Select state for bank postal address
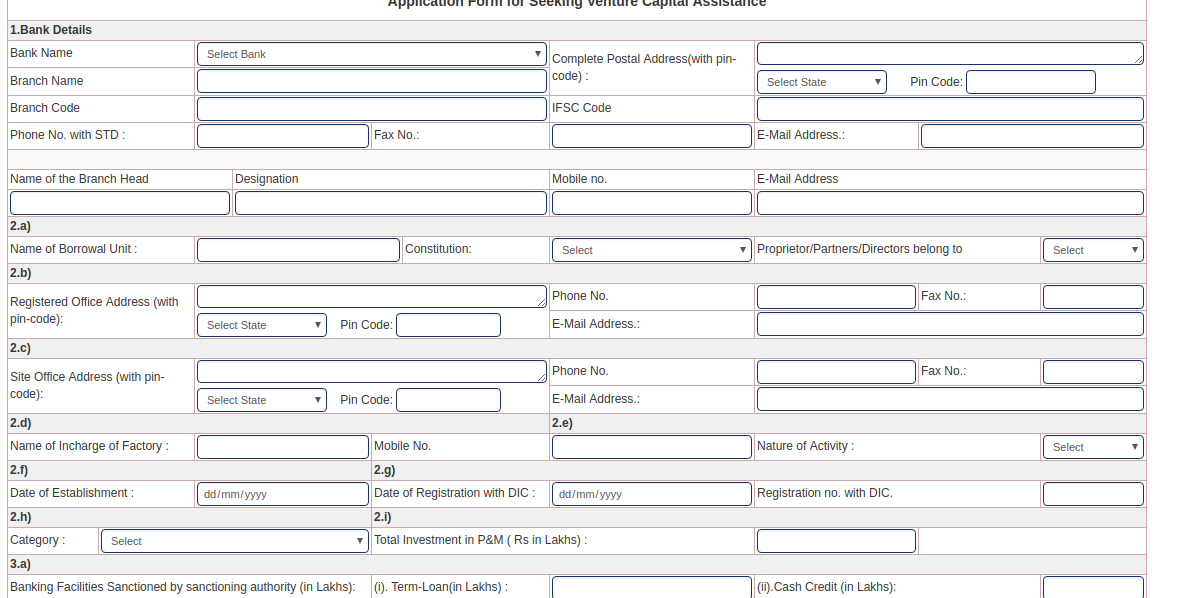This screenshot has width=1195, height=598. point(821,82)
